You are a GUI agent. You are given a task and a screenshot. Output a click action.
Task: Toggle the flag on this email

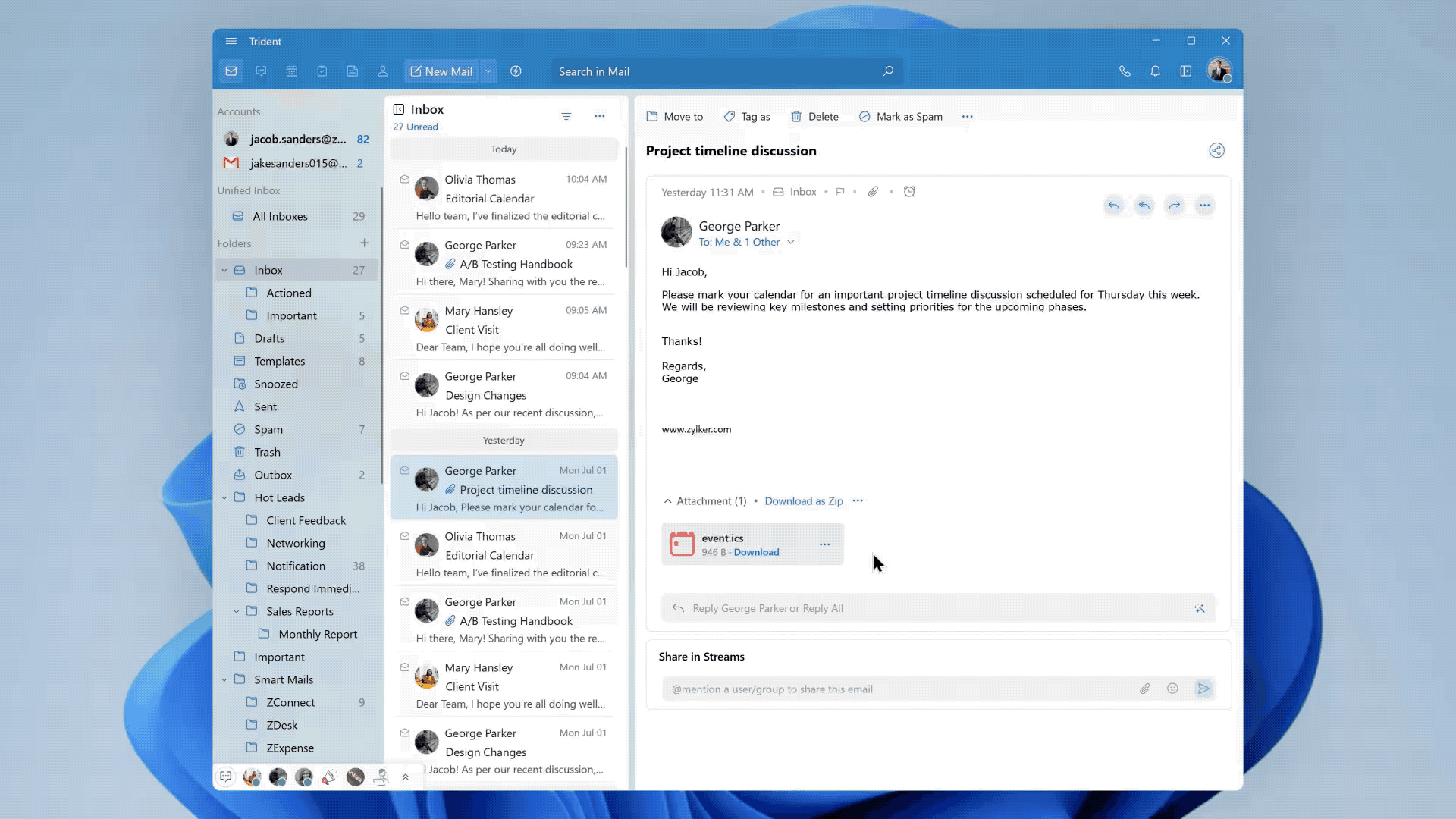(840, 192)
